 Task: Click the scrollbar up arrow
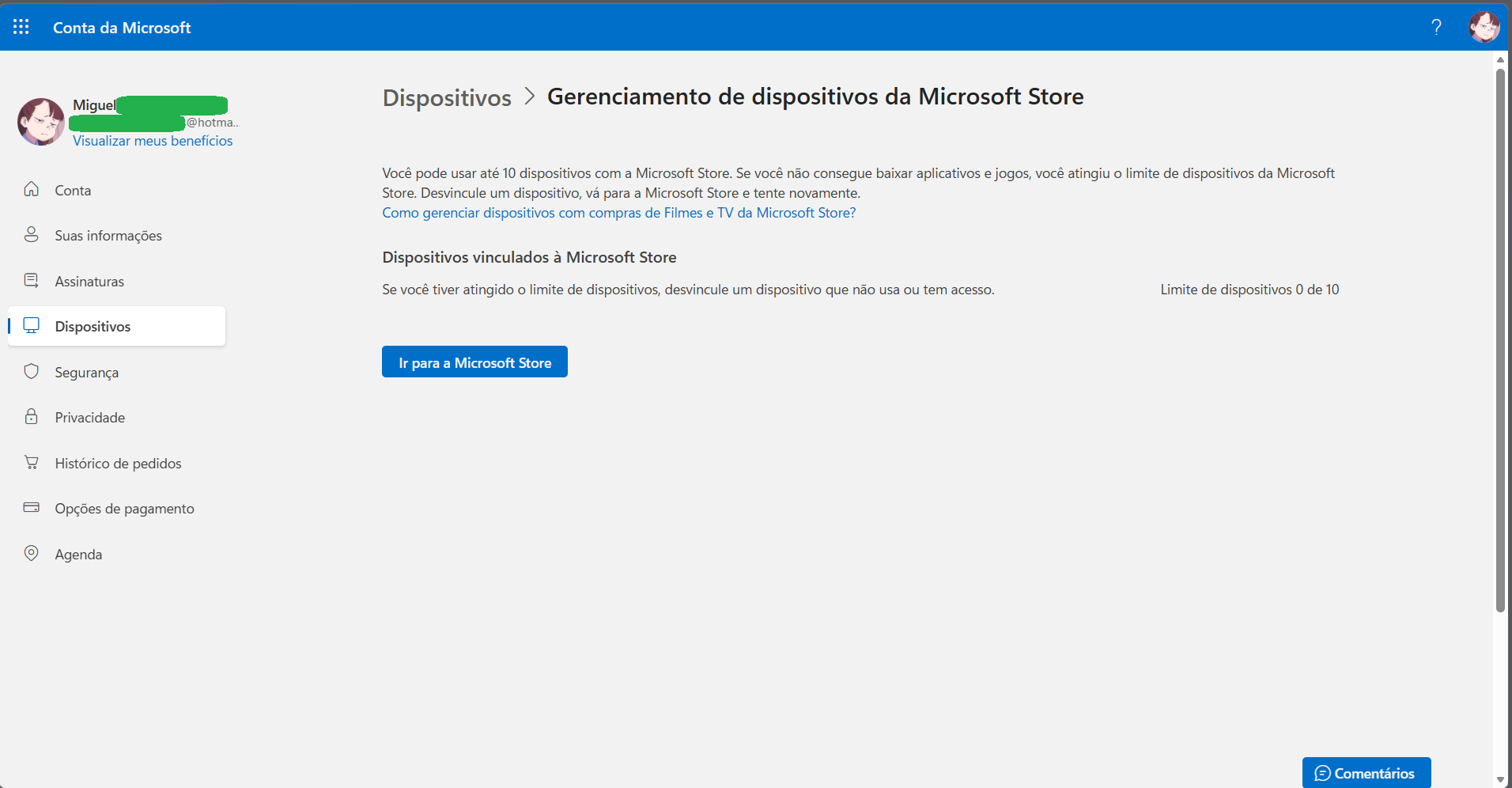[1500, 59]
